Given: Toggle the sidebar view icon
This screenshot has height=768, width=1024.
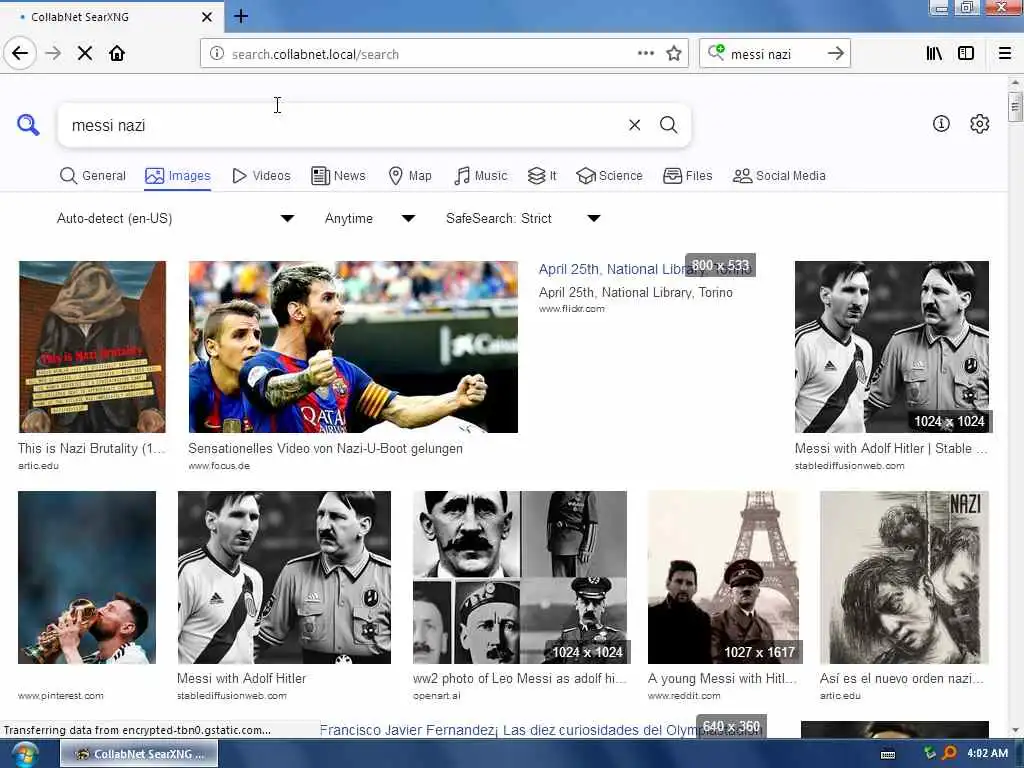Looking at the screenshot, I should (x=966, y=53).
